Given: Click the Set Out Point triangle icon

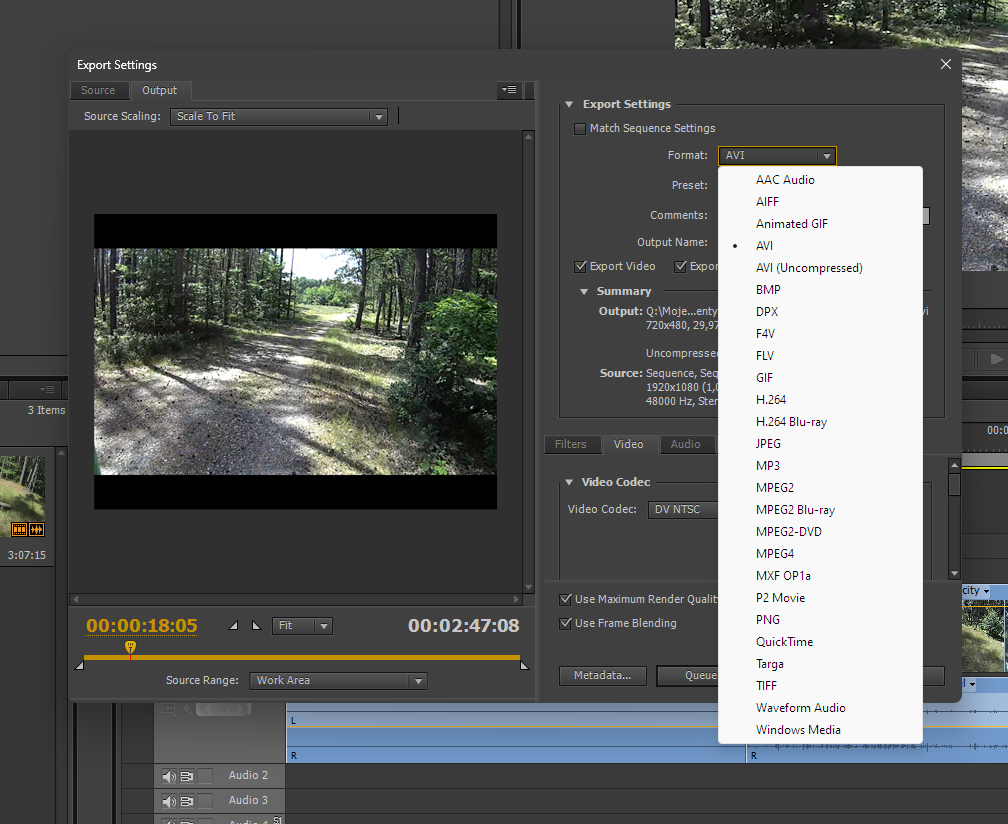Looking at the screenshot, I should 256,625.
